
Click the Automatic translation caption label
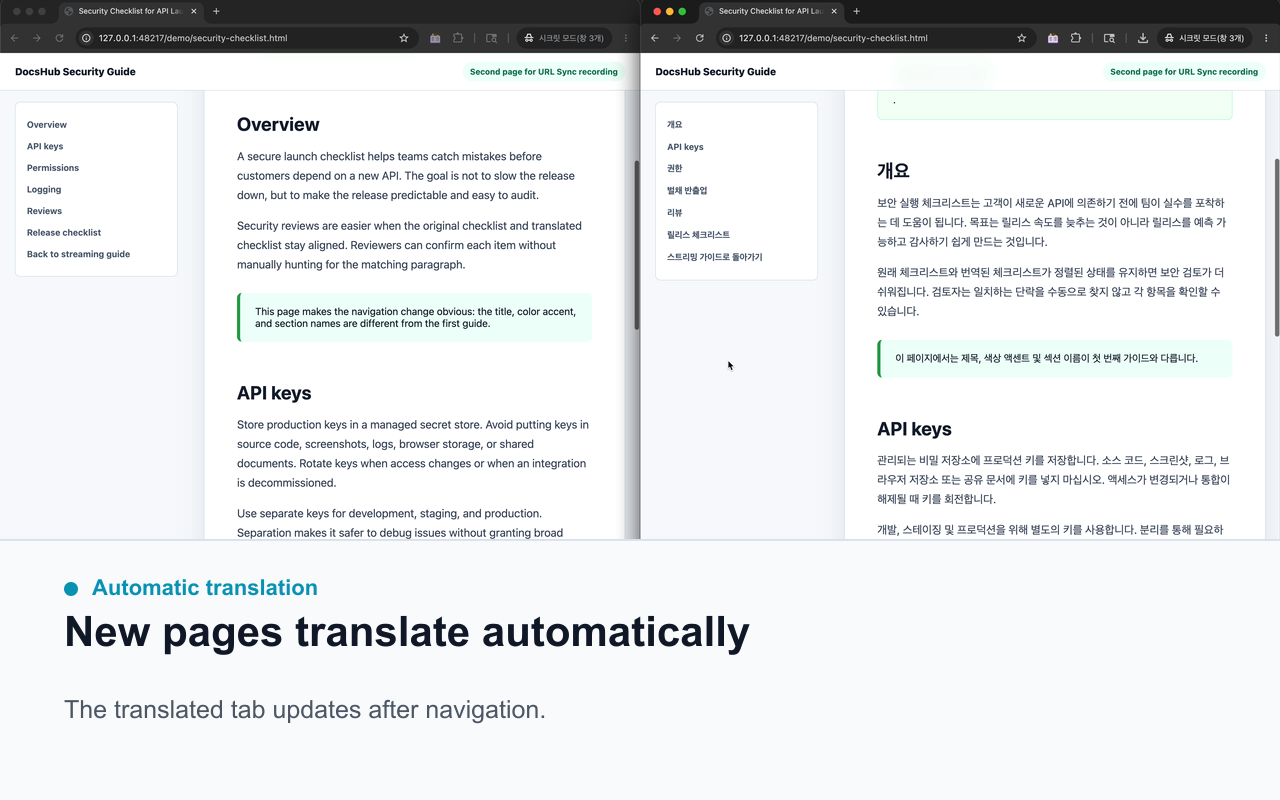pos(205,588)
